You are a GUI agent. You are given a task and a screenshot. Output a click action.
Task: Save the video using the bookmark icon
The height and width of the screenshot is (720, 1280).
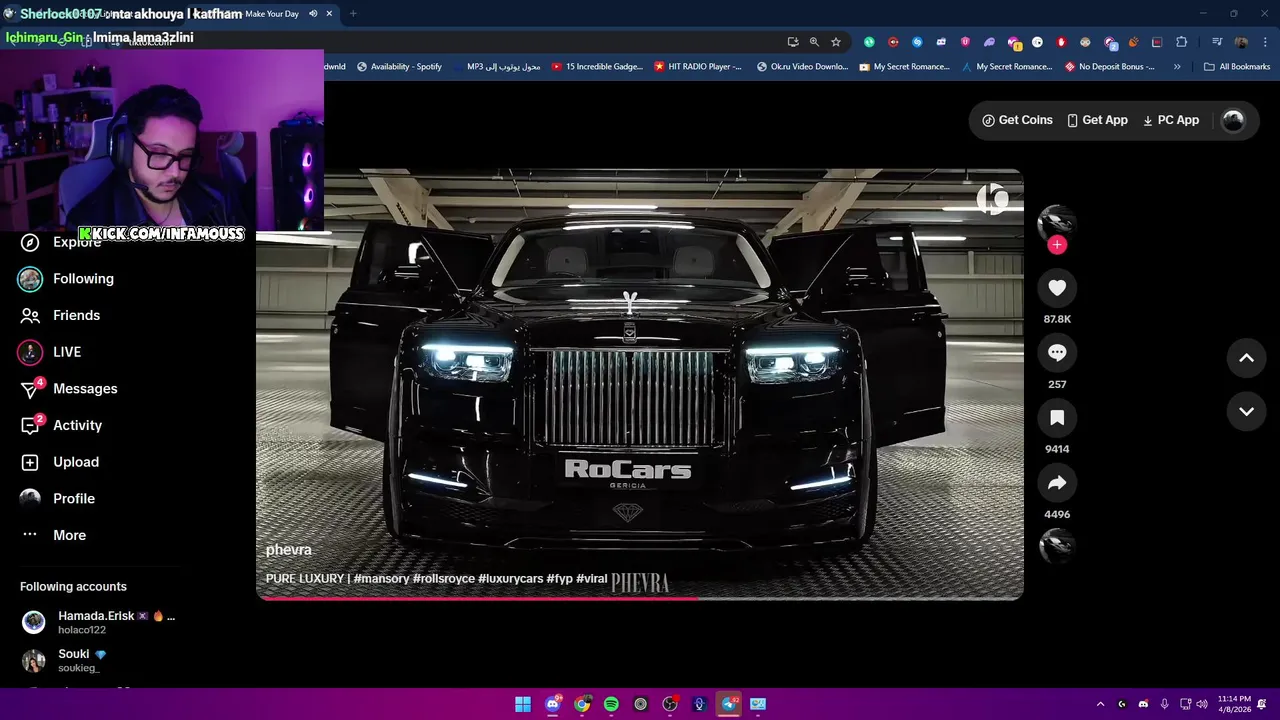point(1057,418)
